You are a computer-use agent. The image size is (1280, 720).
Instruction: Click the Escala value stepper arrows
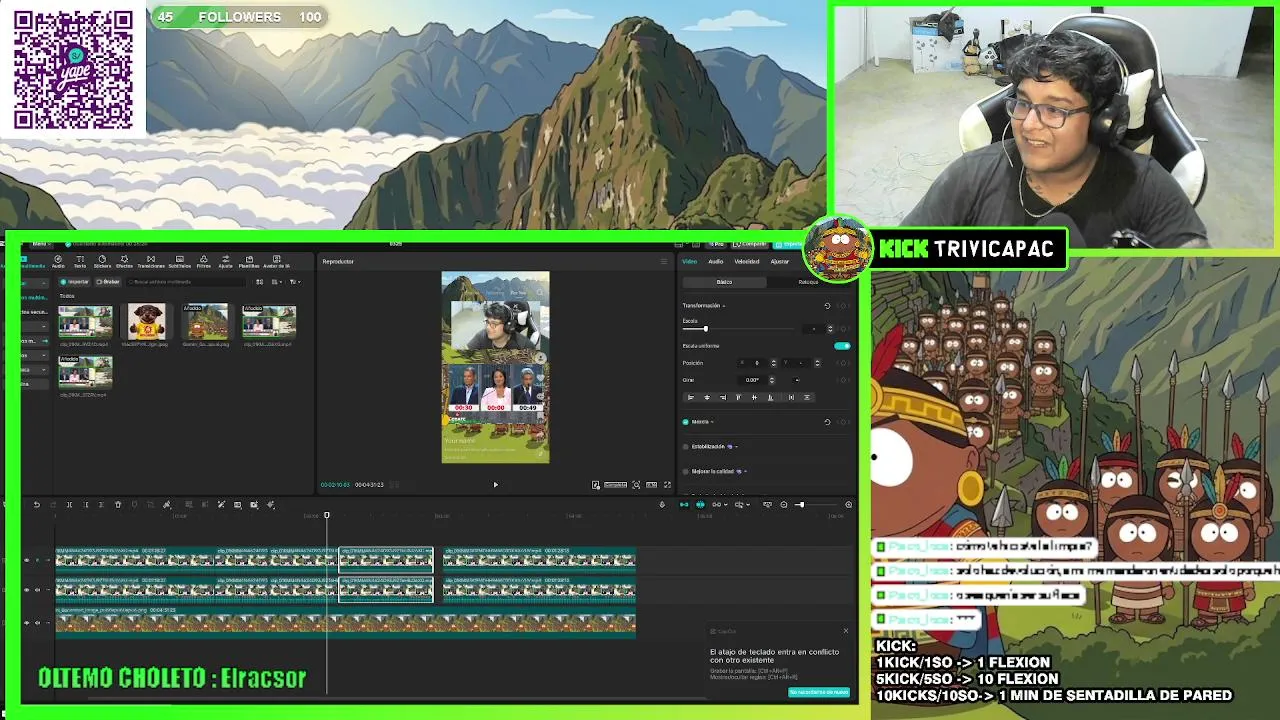coord(830,329)
